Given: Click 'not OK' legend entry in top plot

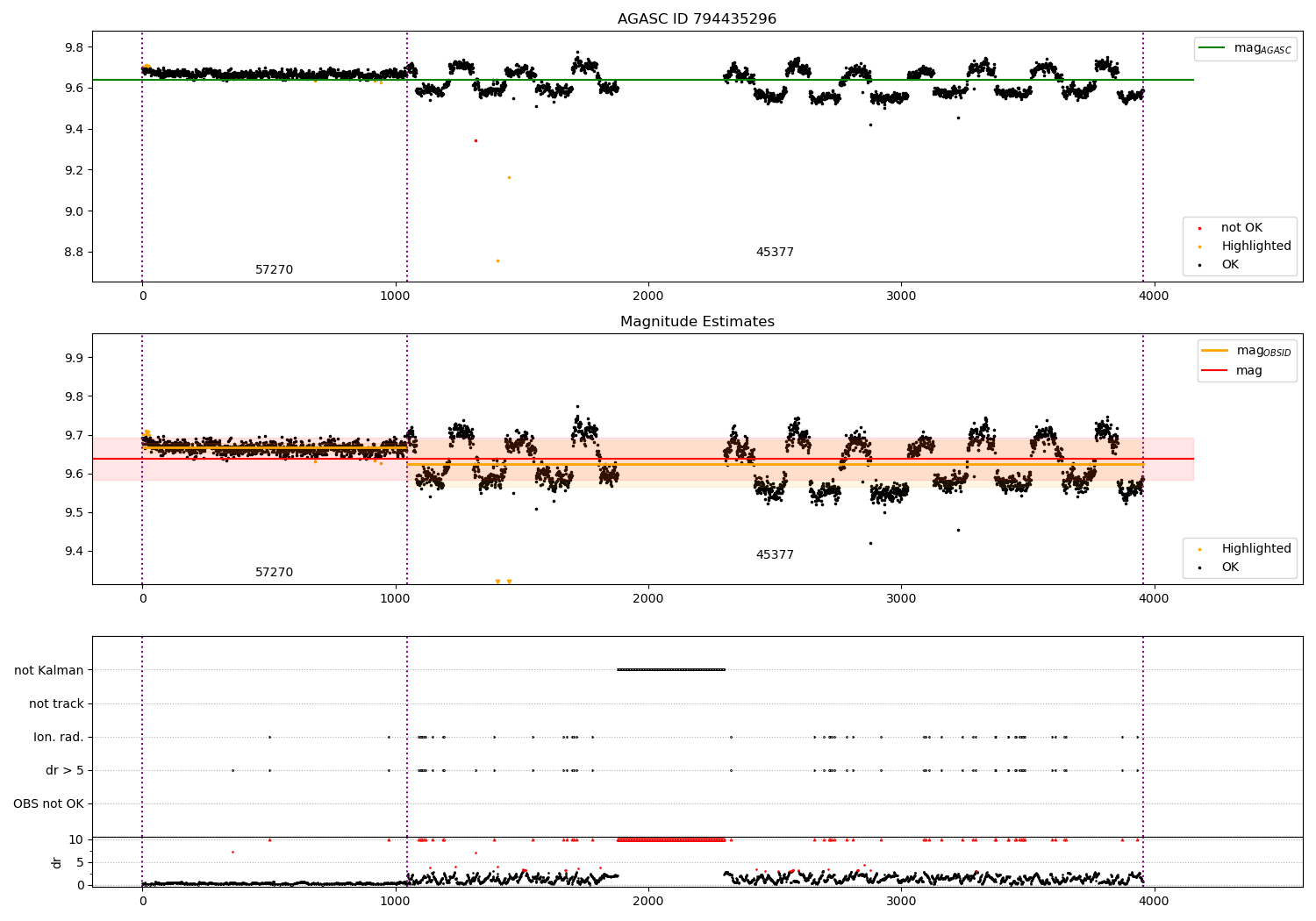Looking at the screenshot, I should (x=1231, y=228).
